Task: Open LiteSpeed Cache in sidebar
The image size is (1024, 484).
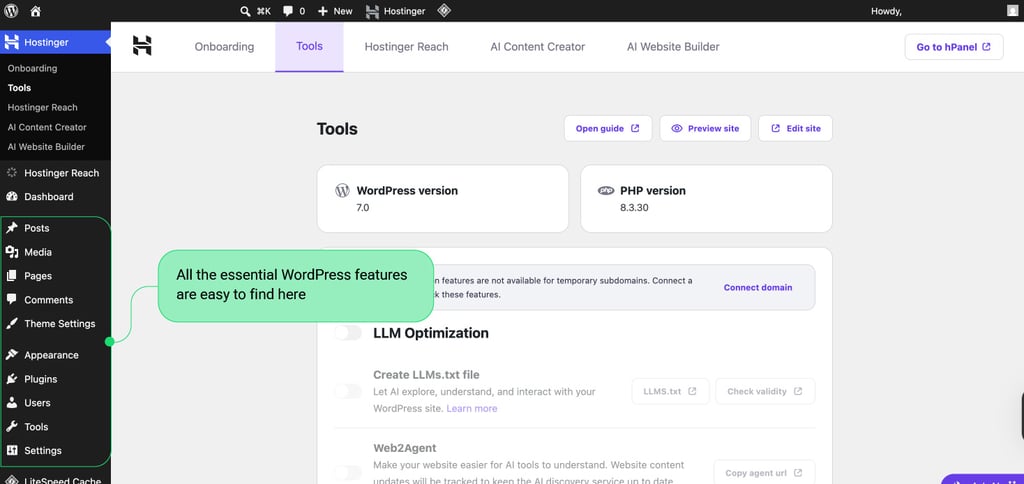Action: click(x=56, y=479)
